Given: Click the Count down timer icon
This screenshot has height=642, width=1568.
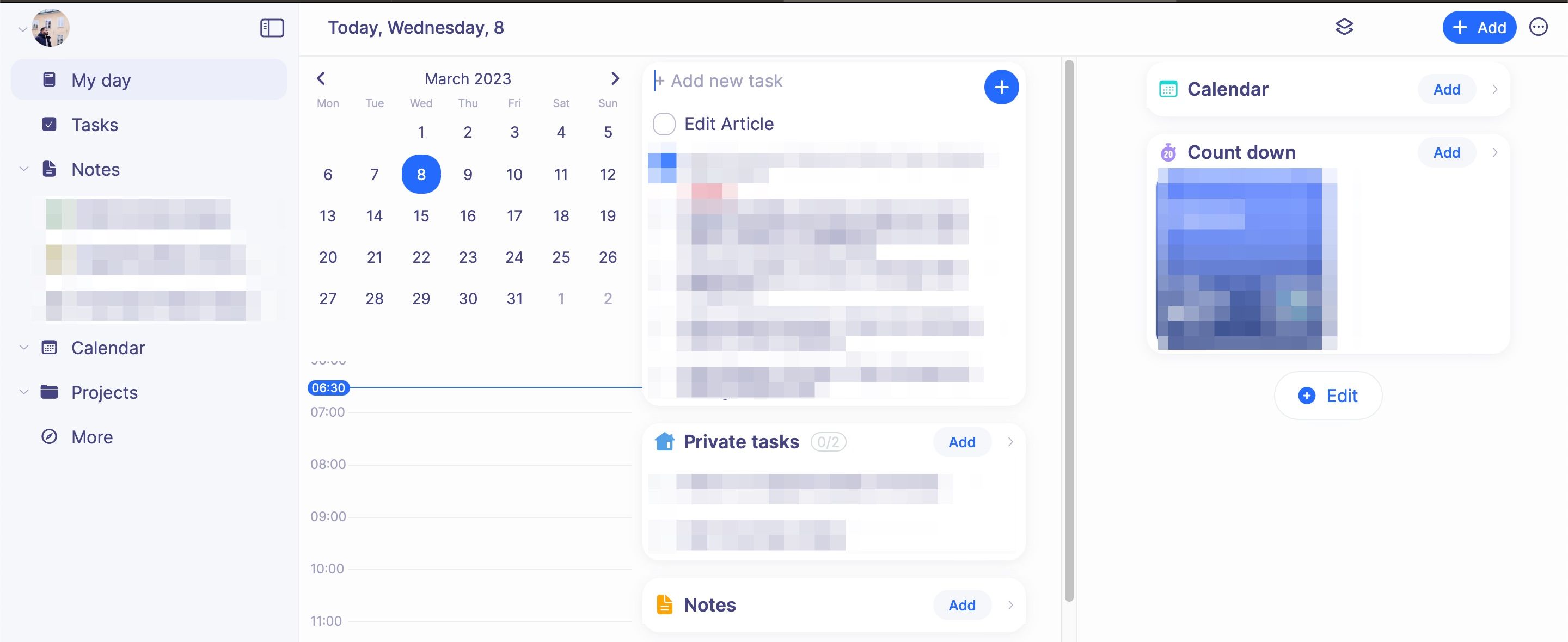Looking at the screenshot, I should [1167, 152].
